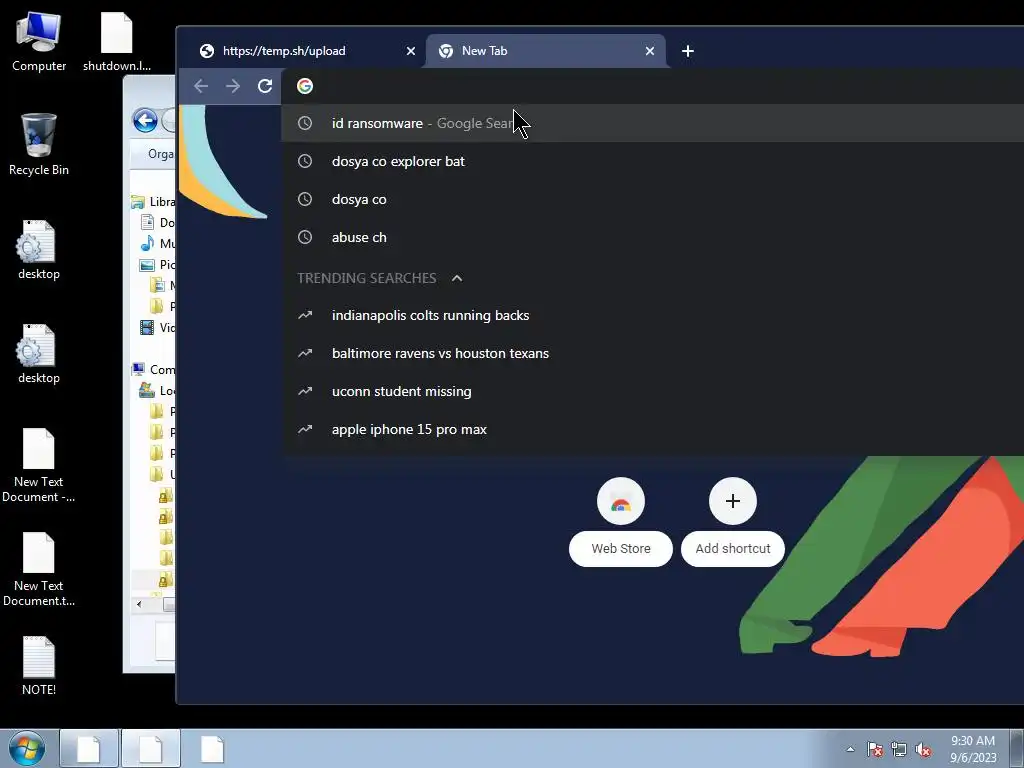Open Action Center flag tray icon
1024x768 pixels.
click(x=875, y=749)
